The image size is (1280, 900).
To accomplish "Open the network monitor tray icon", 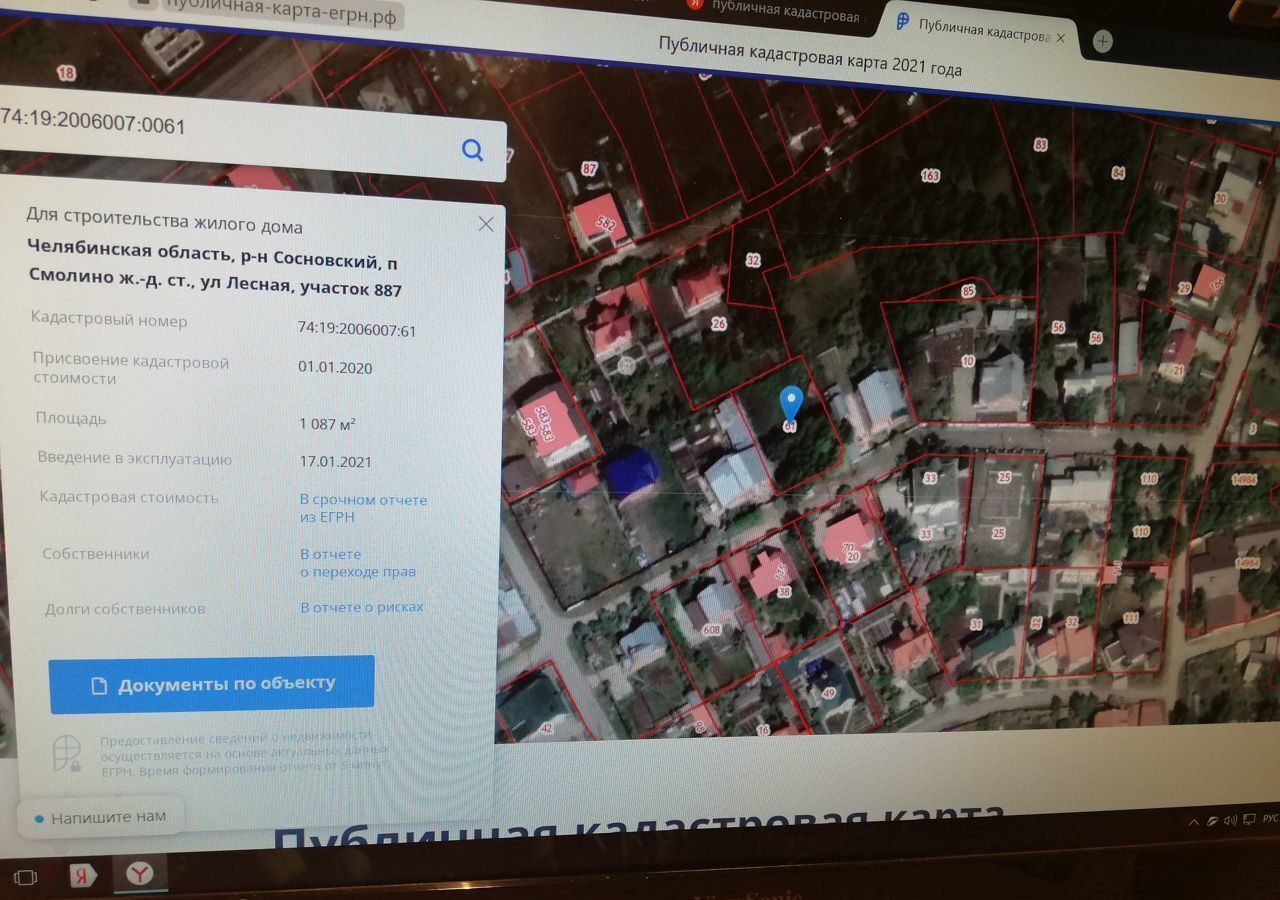I will (1247, 821).
